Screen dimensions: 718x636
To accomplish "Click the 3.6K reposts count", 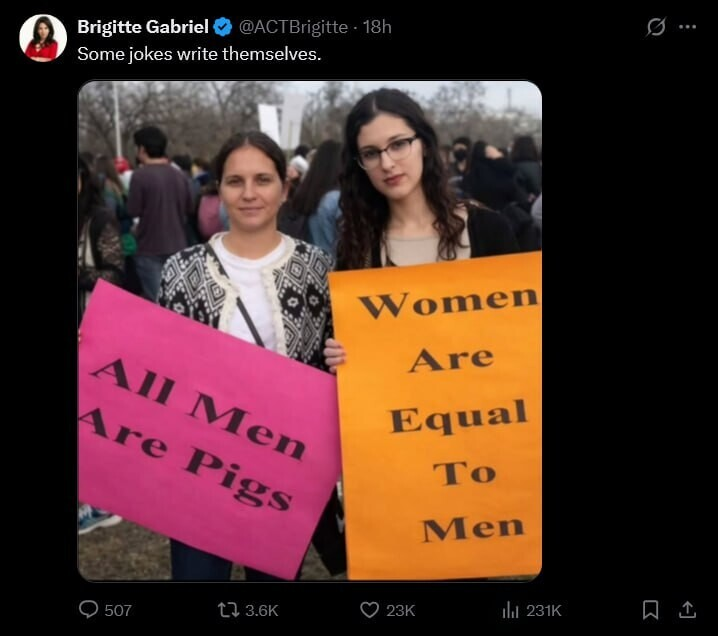I will point(261,610).
